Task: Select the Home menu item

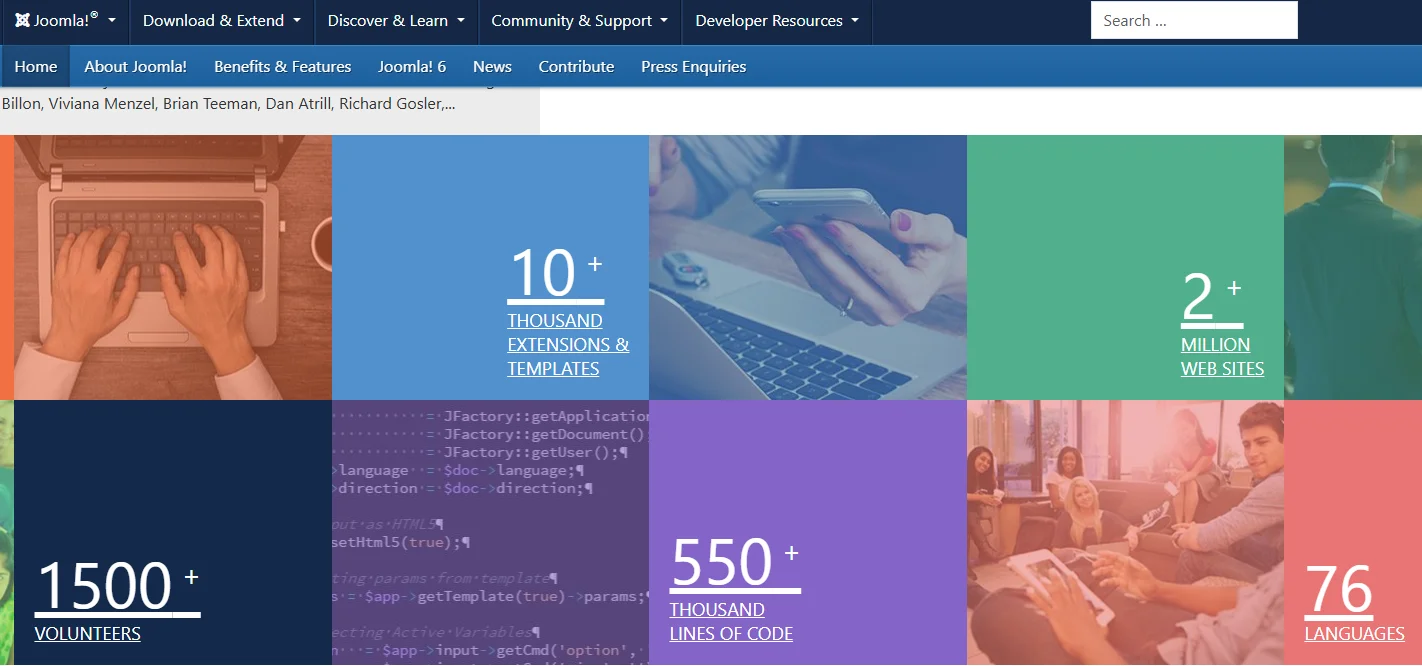Action: (35, 66)
